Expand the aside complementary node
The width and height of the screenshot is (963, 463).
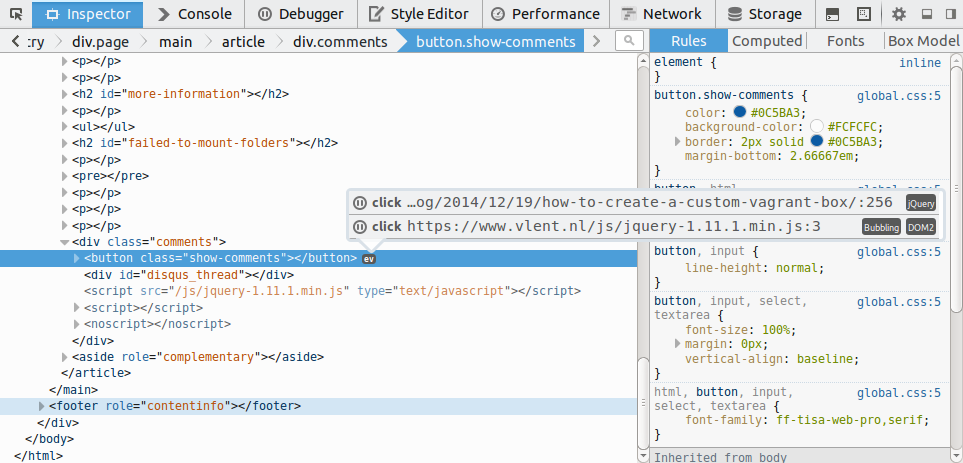coord(65,357)
